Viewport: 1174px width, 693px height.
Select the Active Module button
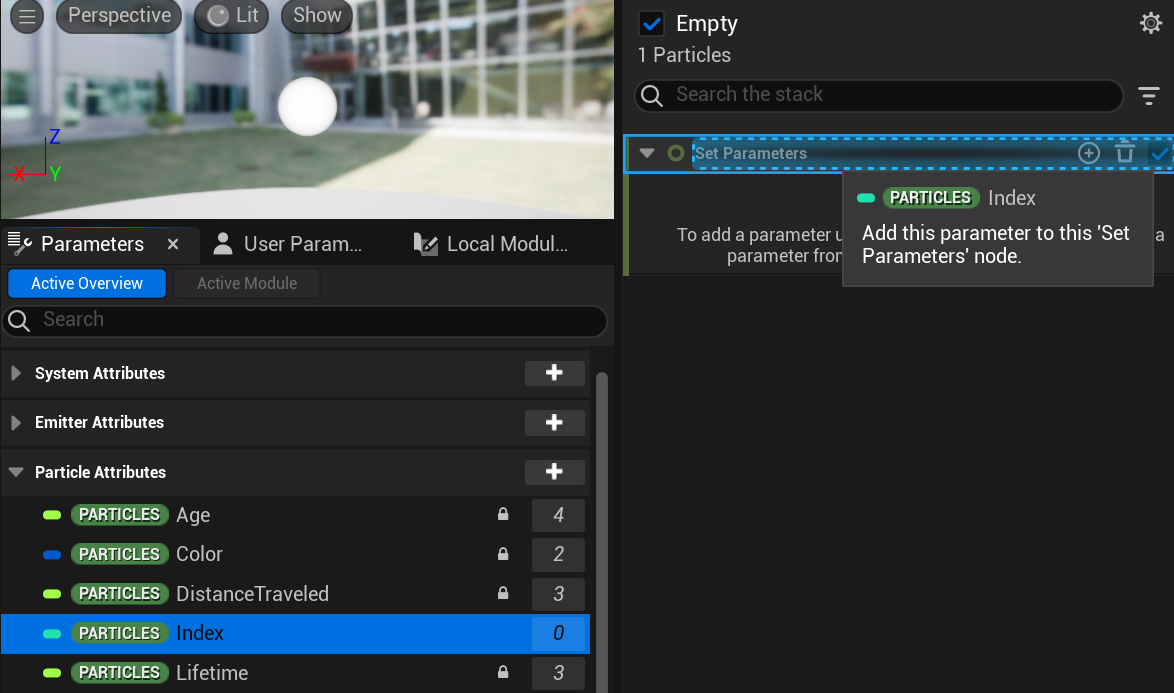[x=247, y=284]
